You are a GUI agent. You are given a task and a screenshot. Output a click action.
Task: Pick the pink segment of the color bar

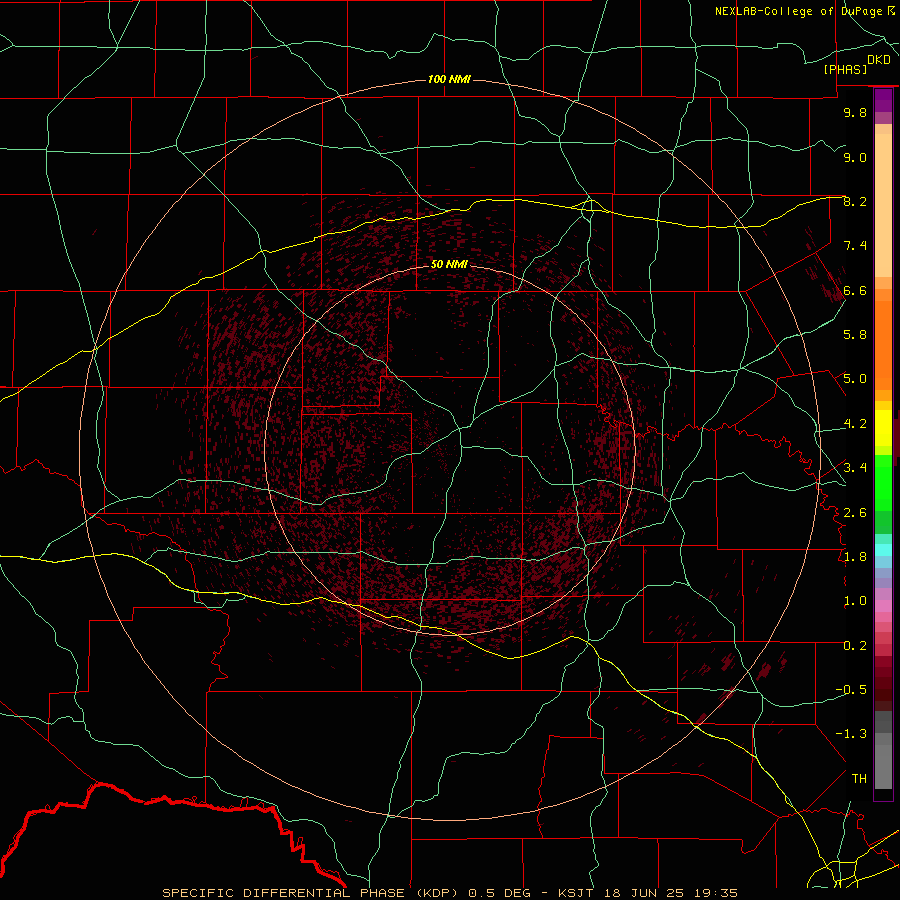[x=883, y=606]
